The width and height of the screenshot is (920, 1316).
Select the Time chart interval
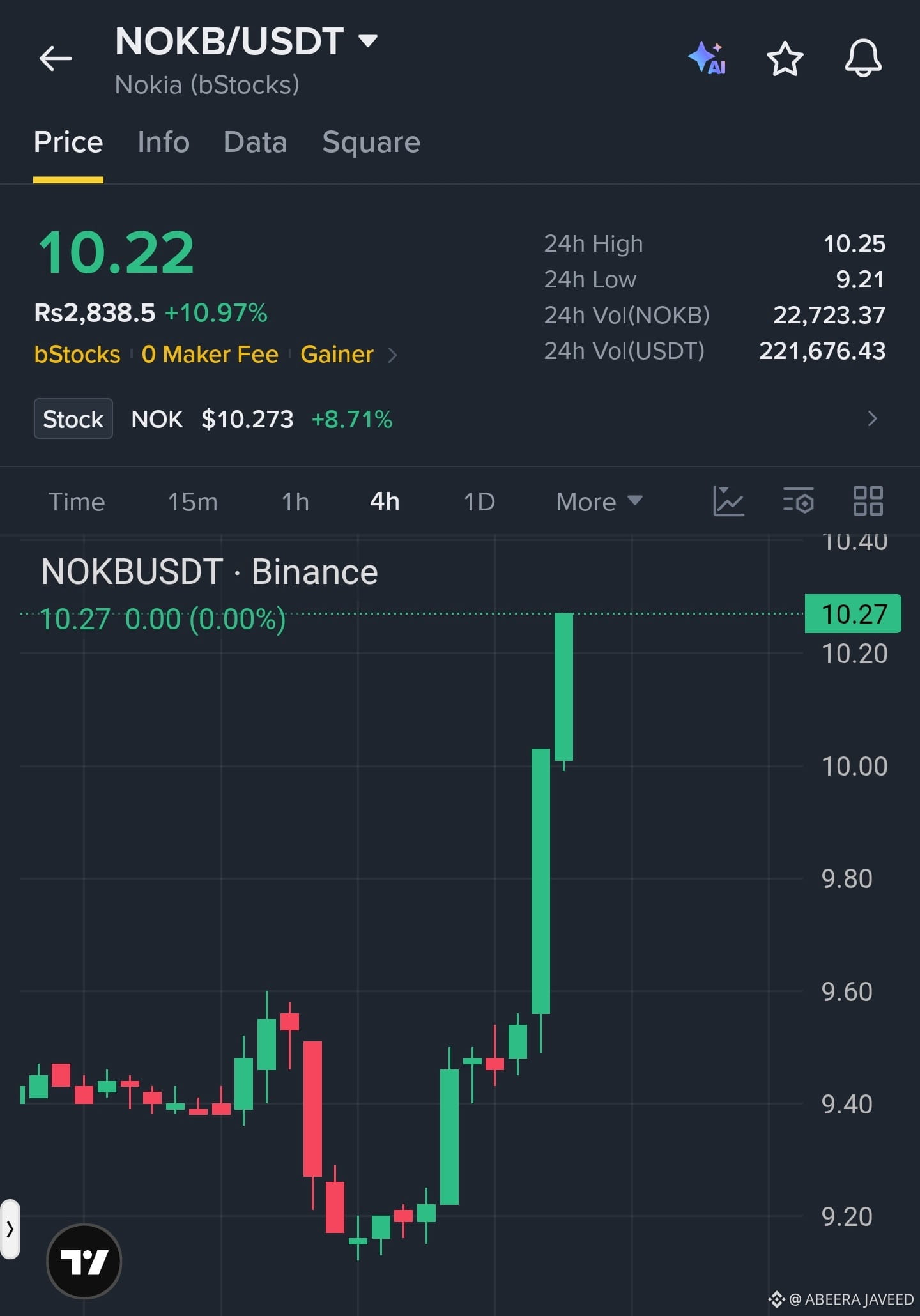coord(77,501)
